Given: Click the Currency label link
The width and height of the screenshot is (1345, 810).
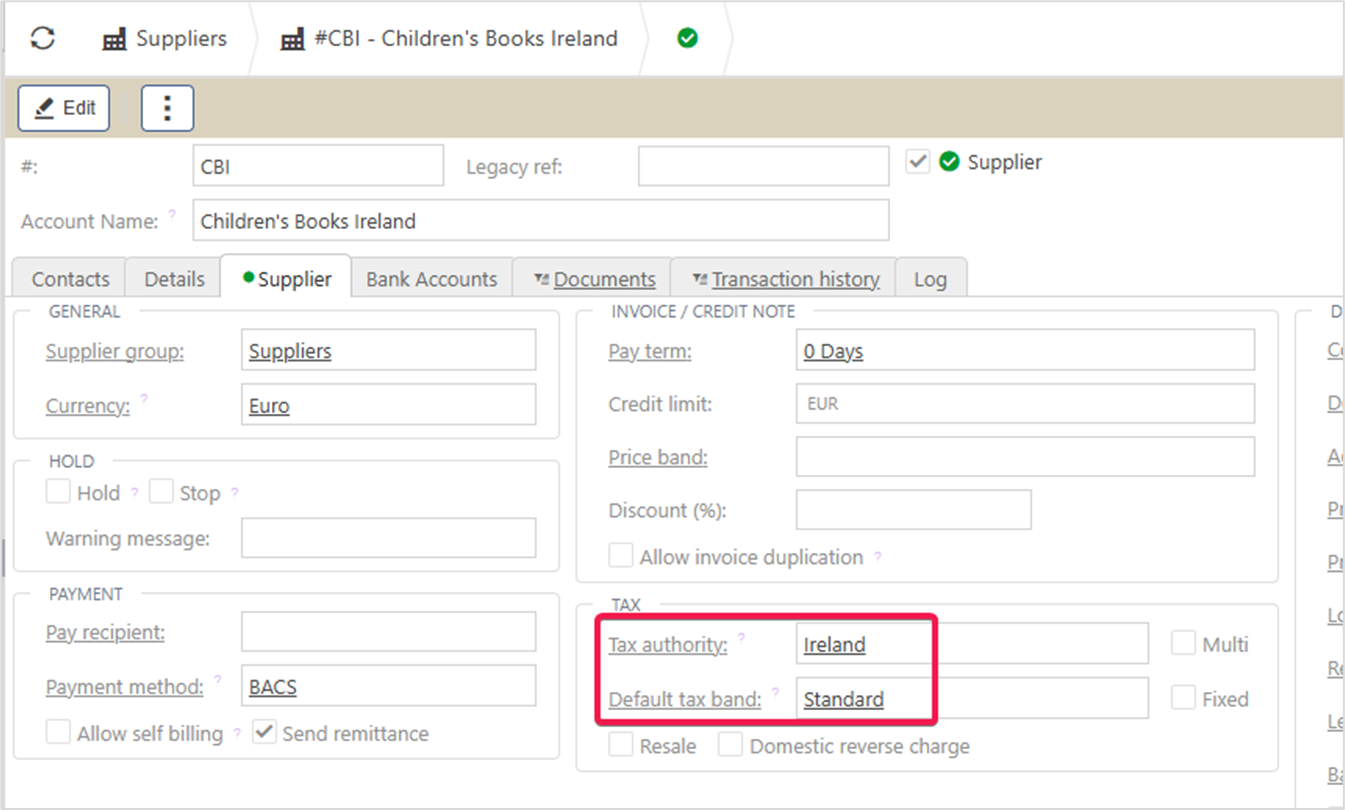Looking at the screenshot, I should click(88, 406).
